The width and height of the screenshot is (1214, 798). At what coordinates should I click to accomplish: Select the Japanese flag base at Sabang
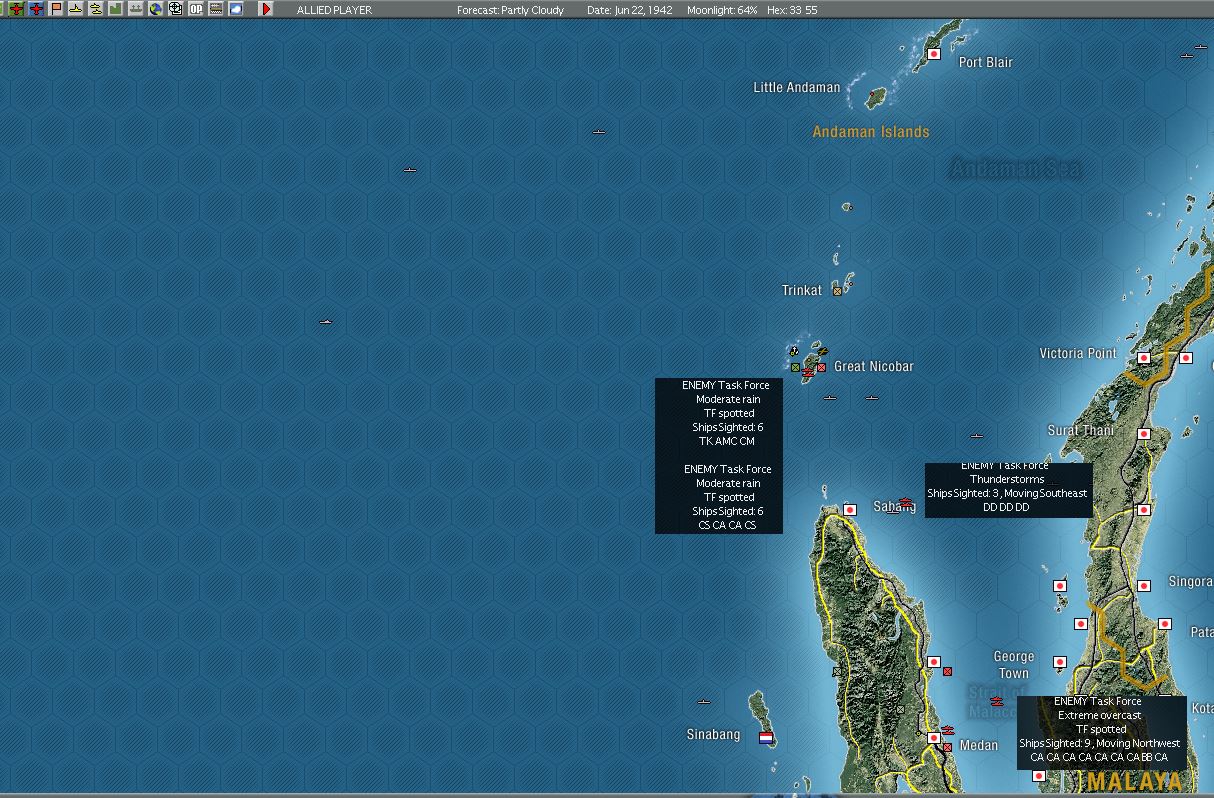tap(850, 510)
